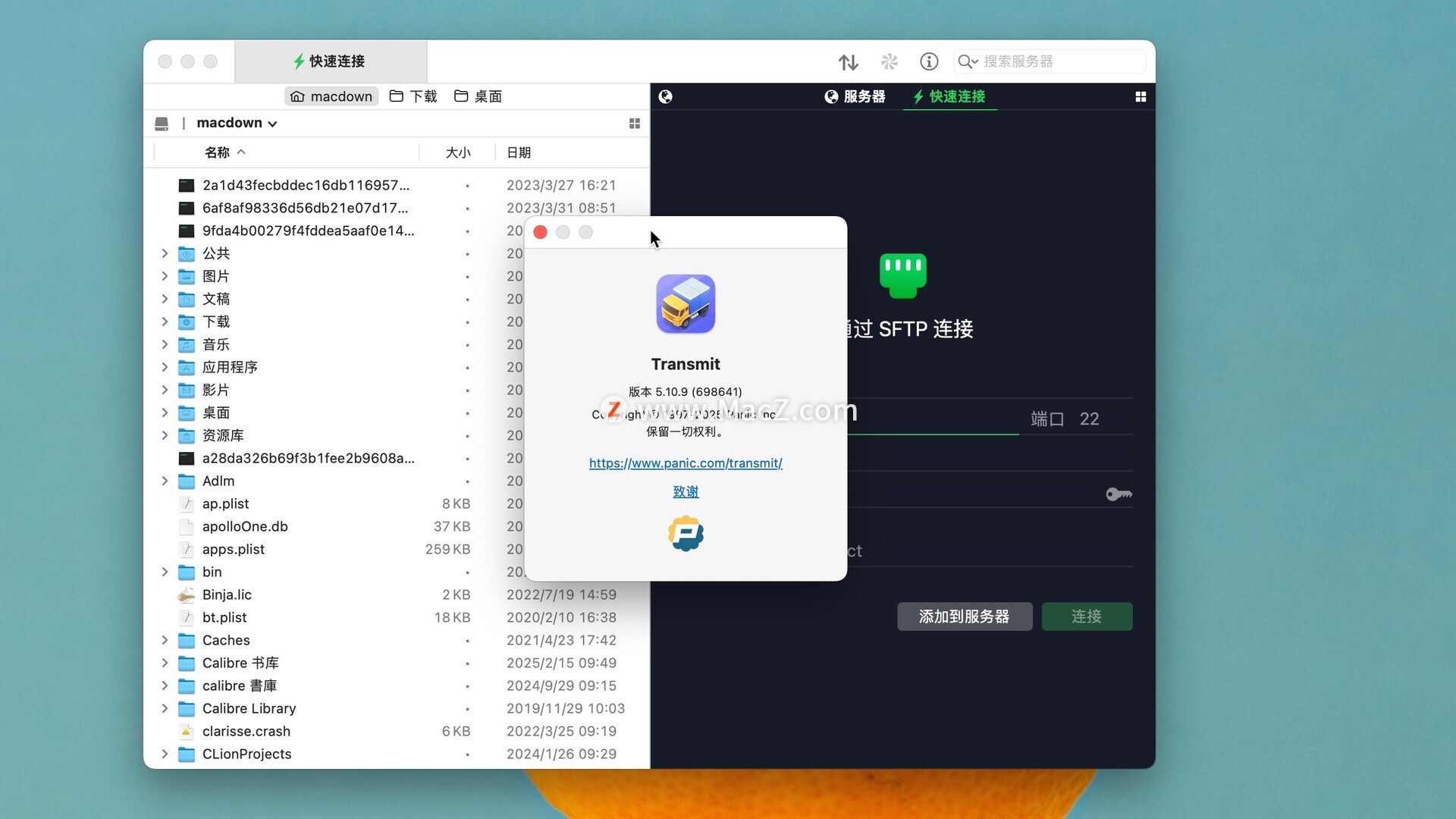
Task: Expand the 影片 folder
Action: (165, 390)
